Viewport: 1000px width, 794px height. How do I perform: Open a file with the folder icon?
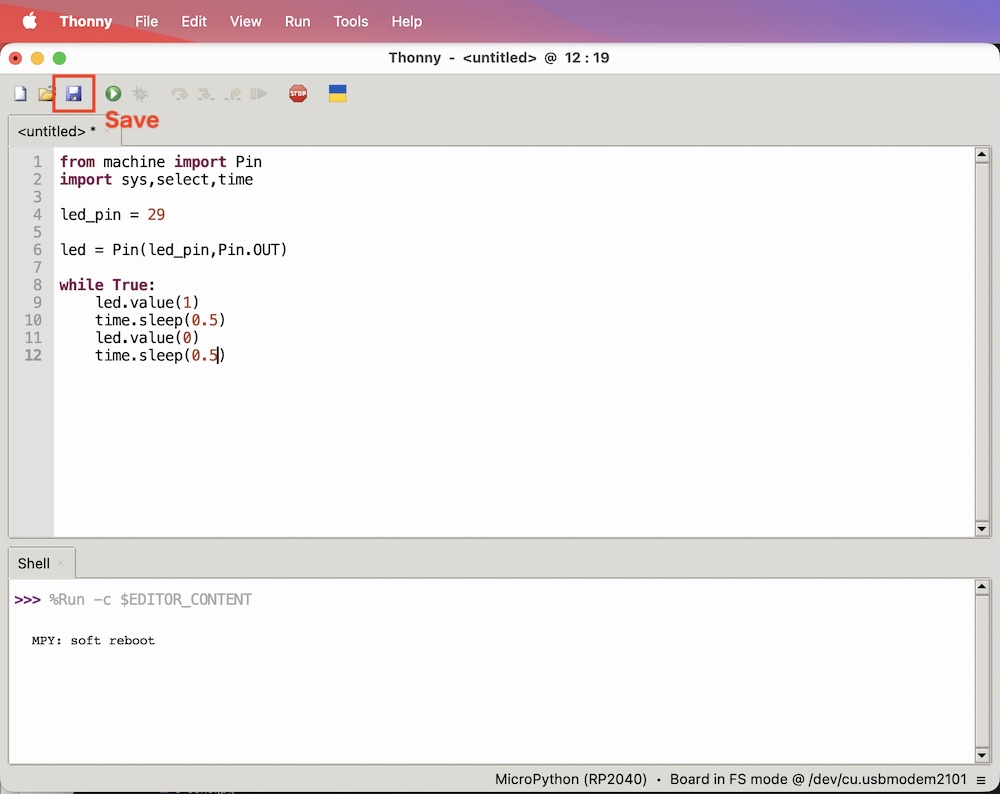46,94
